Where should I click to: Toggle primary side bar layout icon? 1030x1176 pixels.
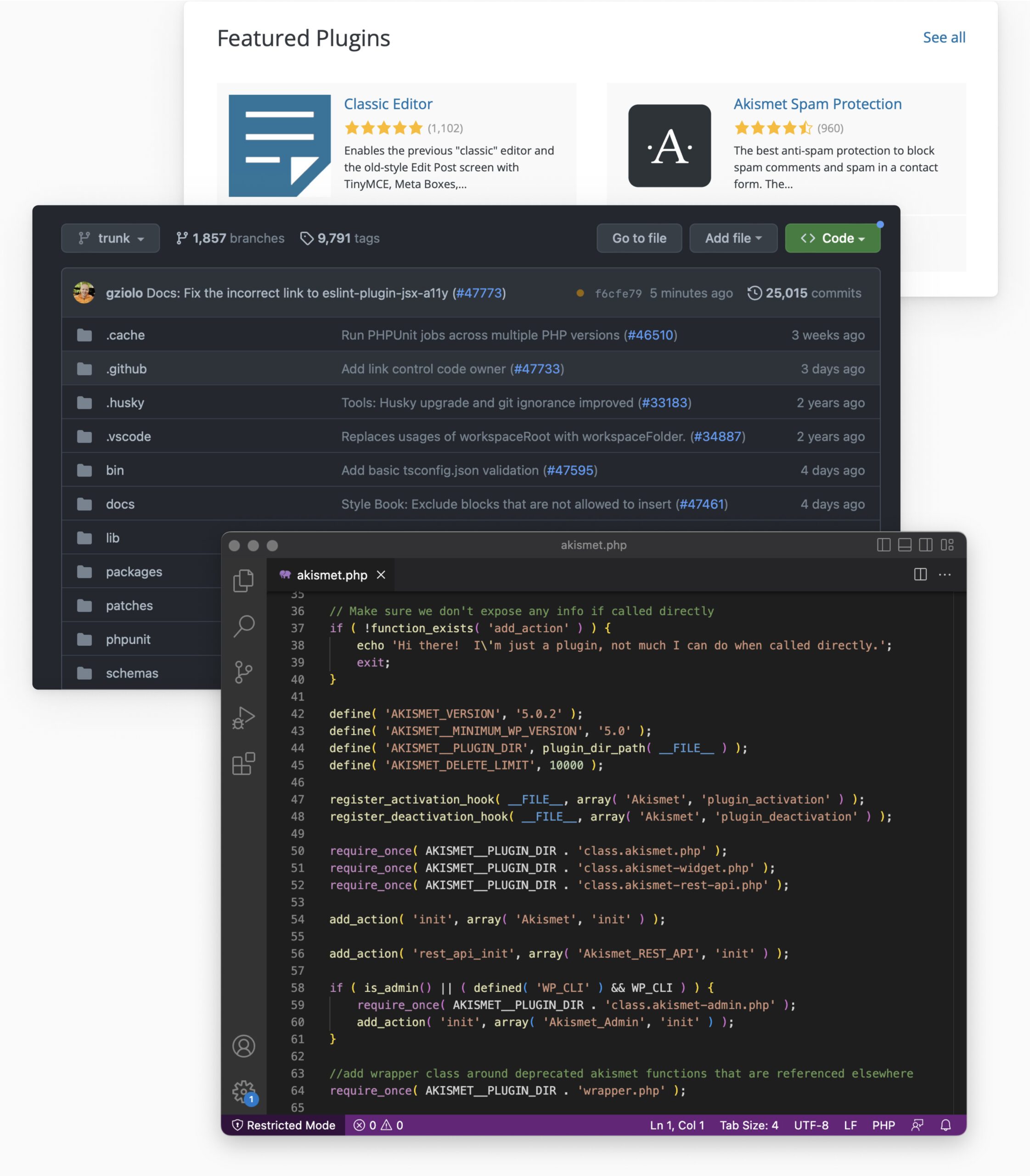click(x=884, y=544)
